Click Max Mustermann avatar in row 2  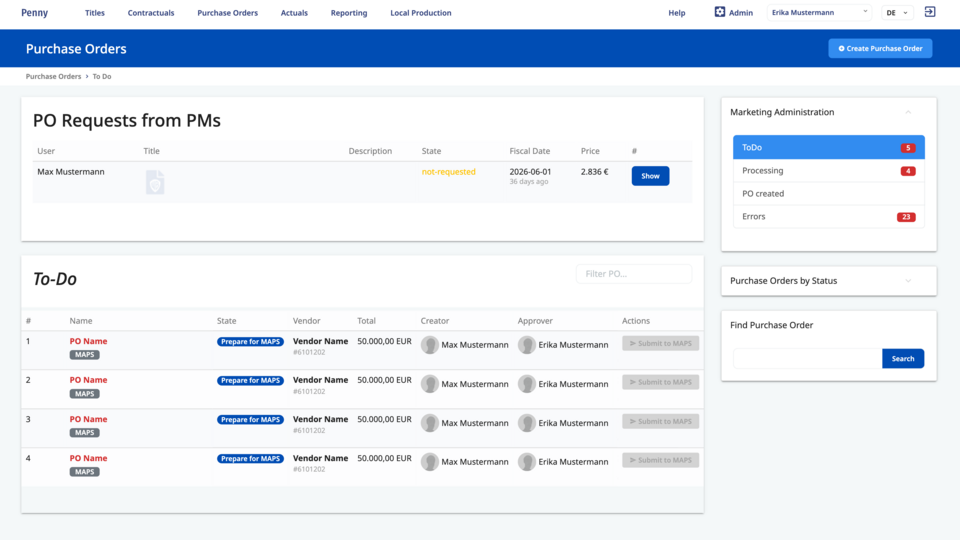coord(430,384)
